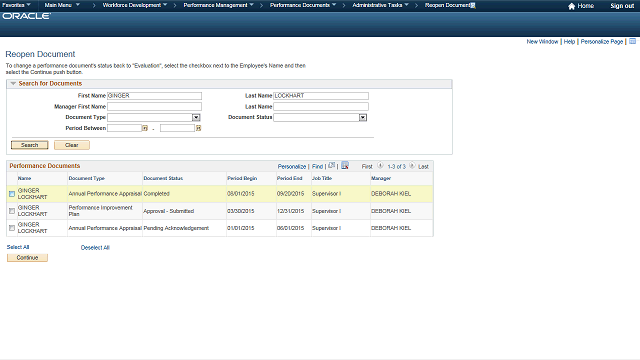Viewport: 640px width, 360px height.
Task: Click the page icon beside Personalize Page
Action: (632, 41)
